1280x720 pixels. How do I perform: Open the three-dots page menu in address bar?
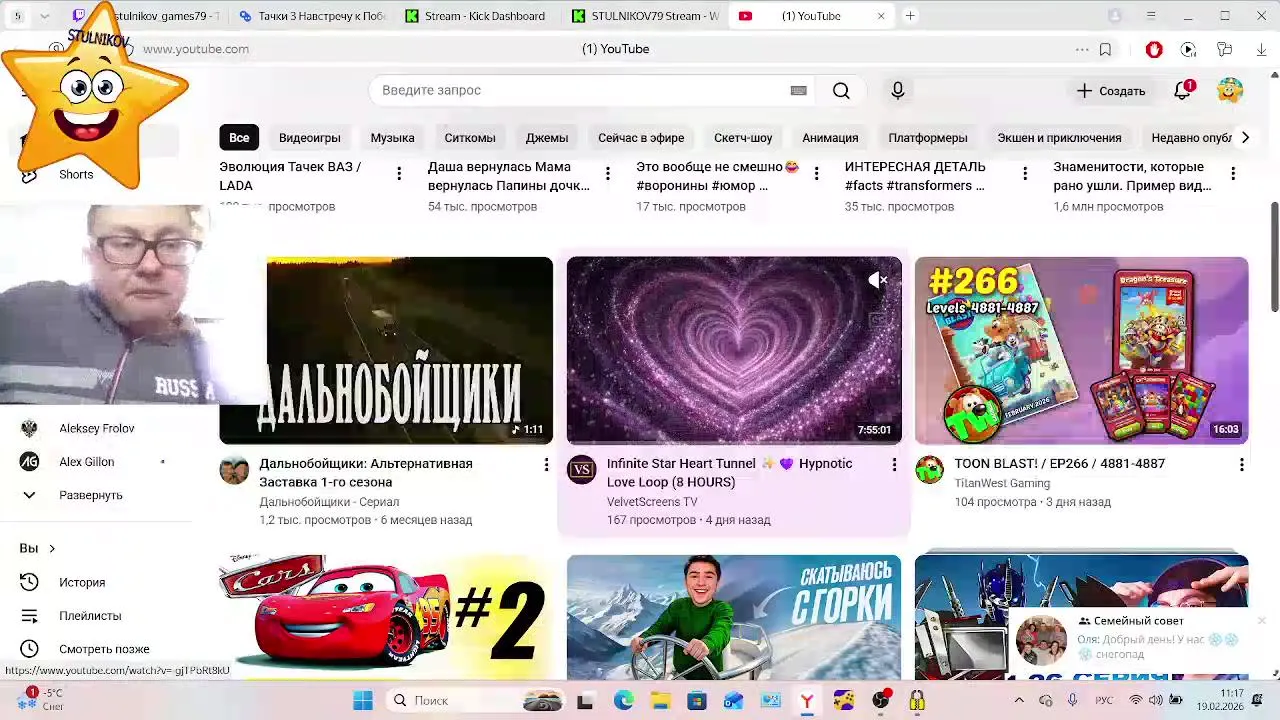[x=1082, y=49]
